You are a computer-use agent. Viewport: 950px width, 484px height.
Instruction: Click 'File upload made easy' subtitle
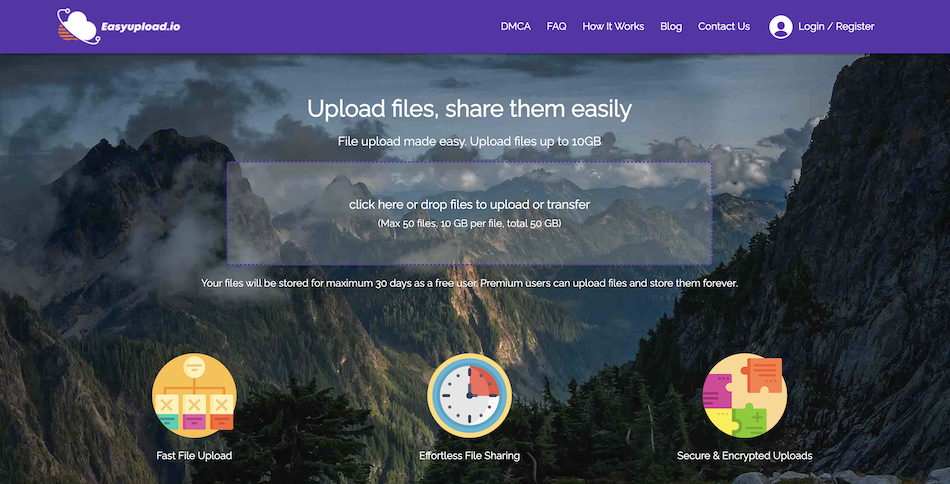[x=470, y=142]
